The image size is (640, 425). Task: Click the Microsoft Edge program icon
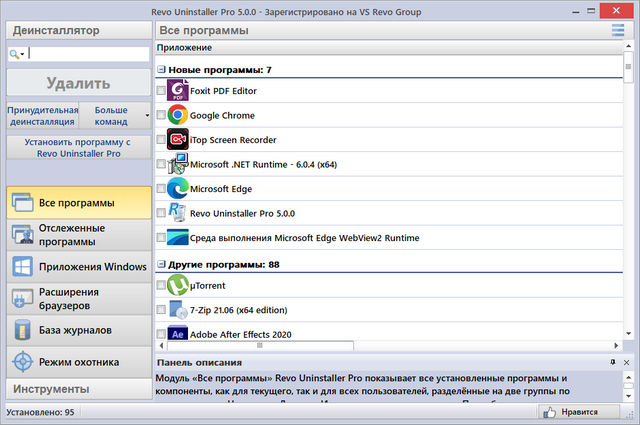(177, 188)
